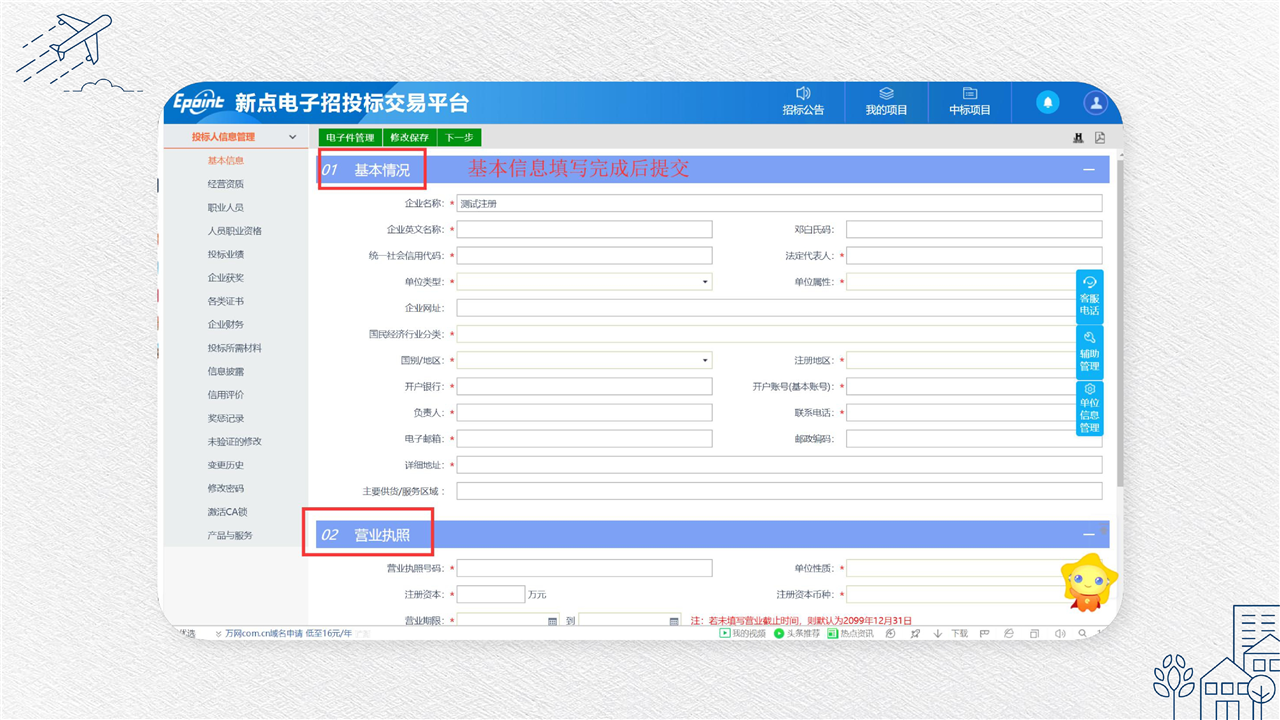The width and height of the screenshot is (1280, 720).
Task: Select 修改密码 in the left sidebar
Action: point(225,488)
